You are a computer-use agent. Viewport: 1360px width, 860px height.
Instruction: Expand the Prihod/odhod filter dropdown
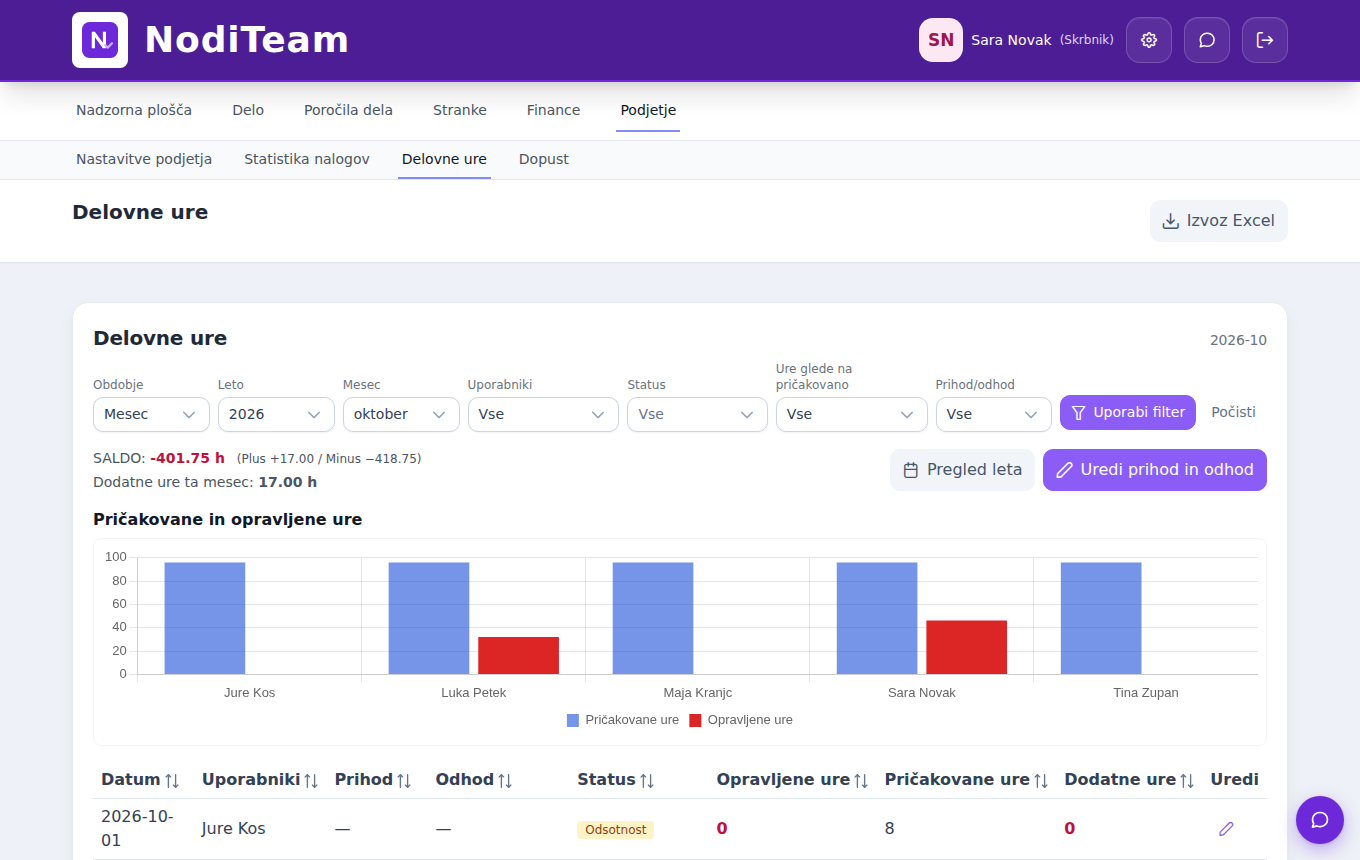994,414
